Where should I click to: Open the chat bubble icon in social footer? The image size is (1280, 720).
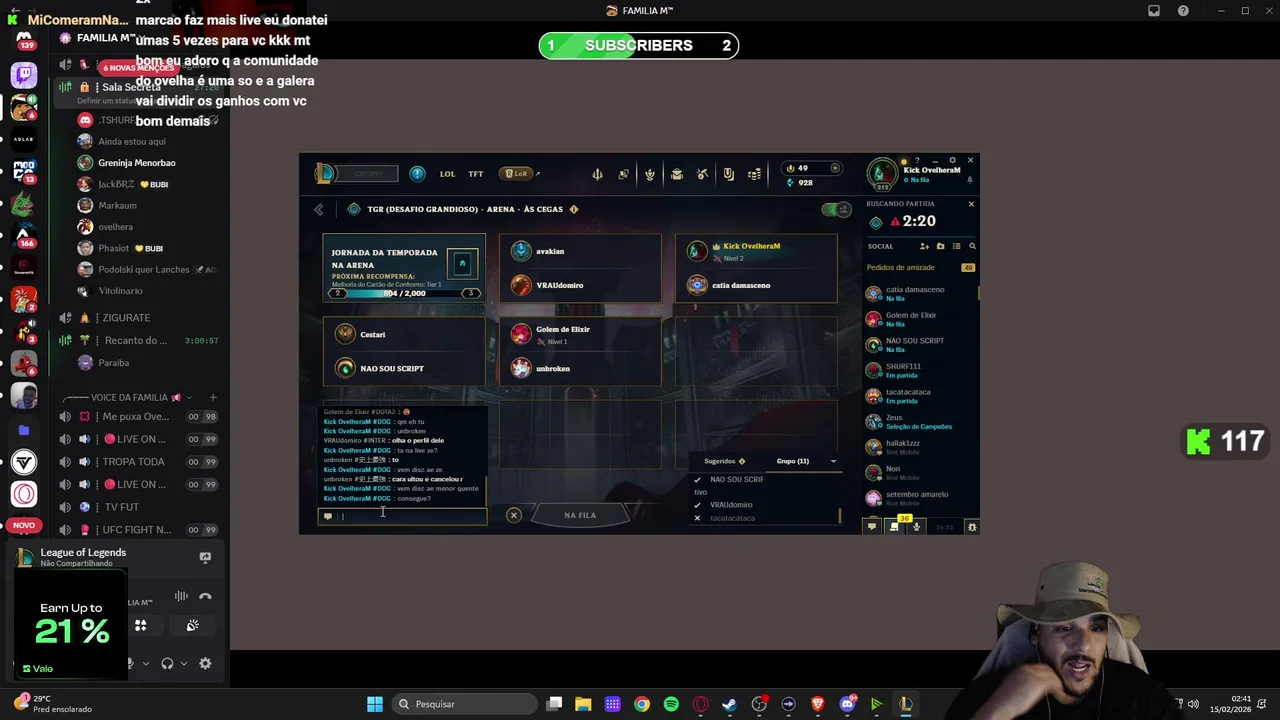point(872,526)
